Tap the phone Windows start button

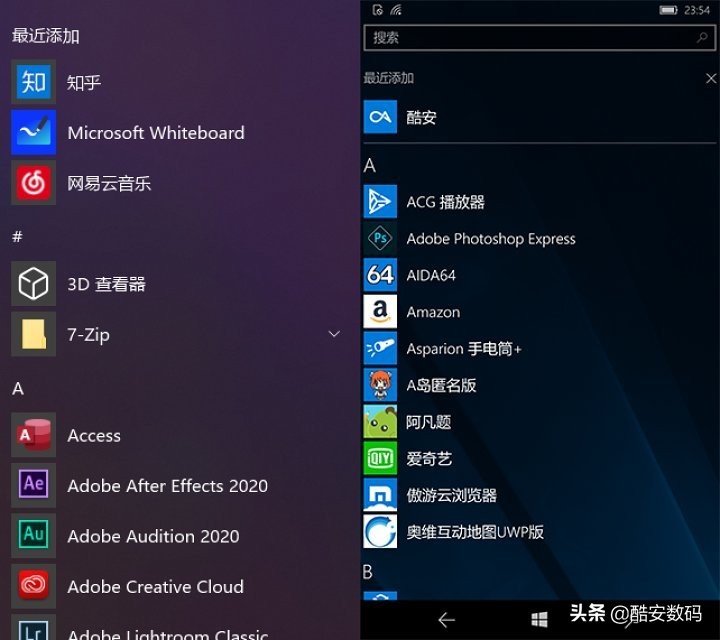(x=539, y=619)
